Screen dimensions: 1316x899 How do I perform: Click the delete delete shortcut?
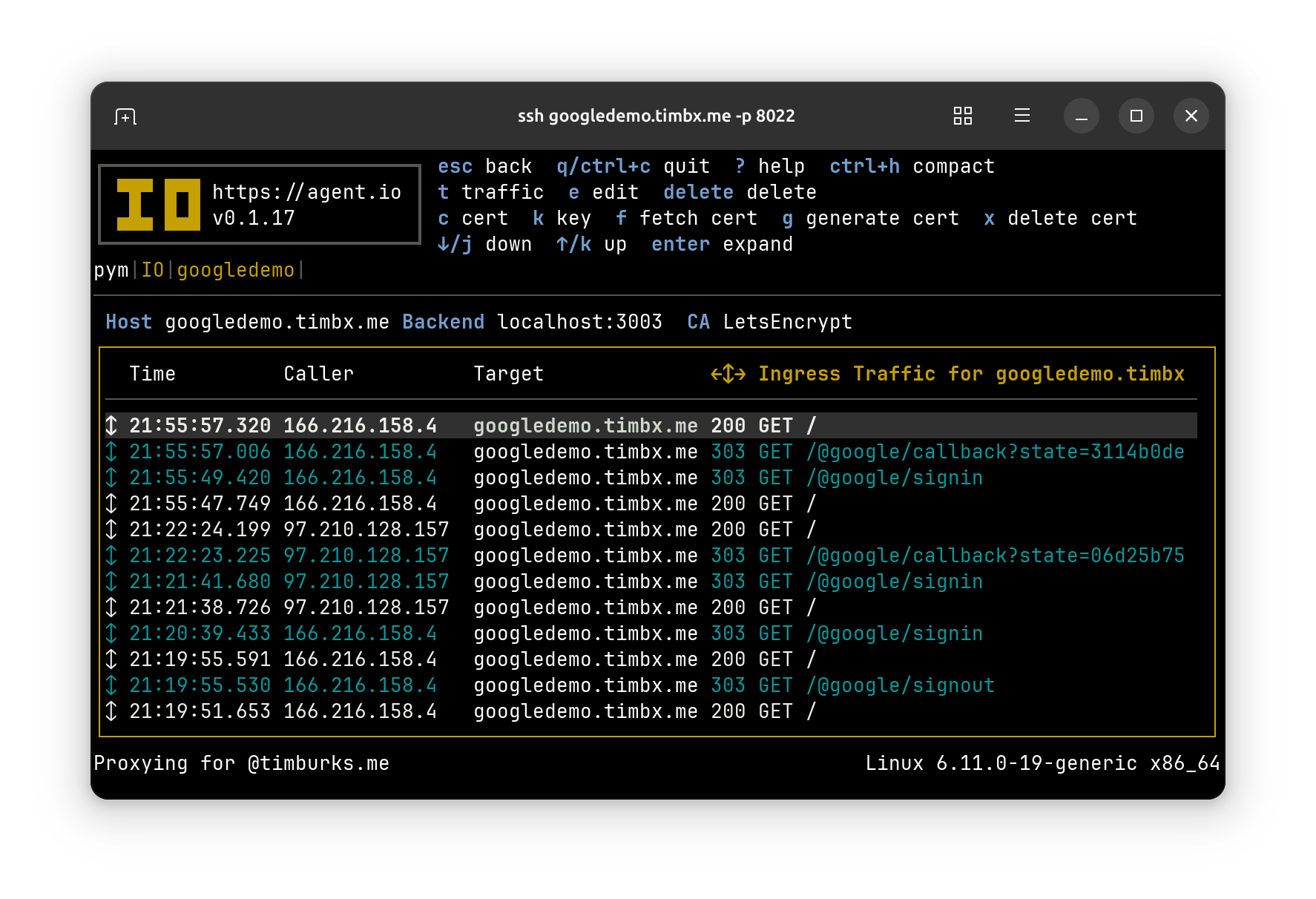[x=740, y=192]
